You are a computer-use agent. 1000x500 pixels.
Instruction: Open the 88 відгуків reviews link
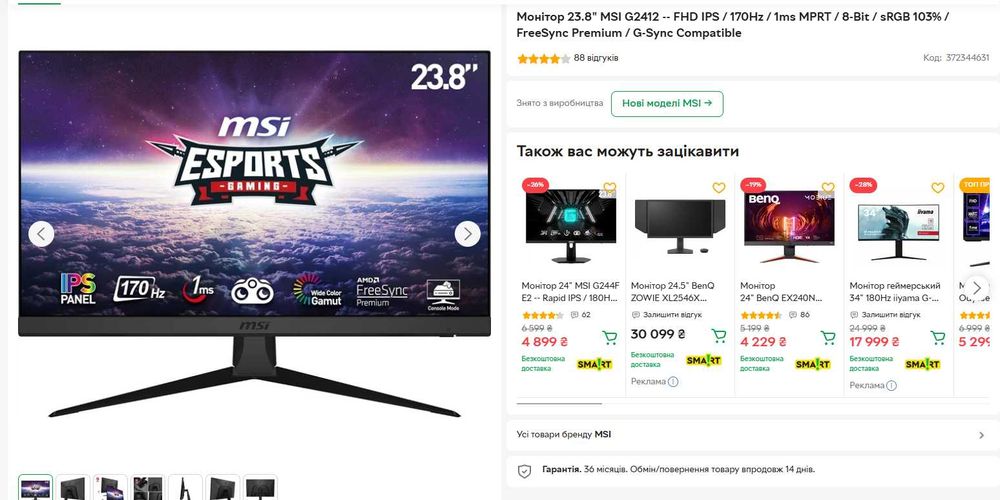pos(596,58)
